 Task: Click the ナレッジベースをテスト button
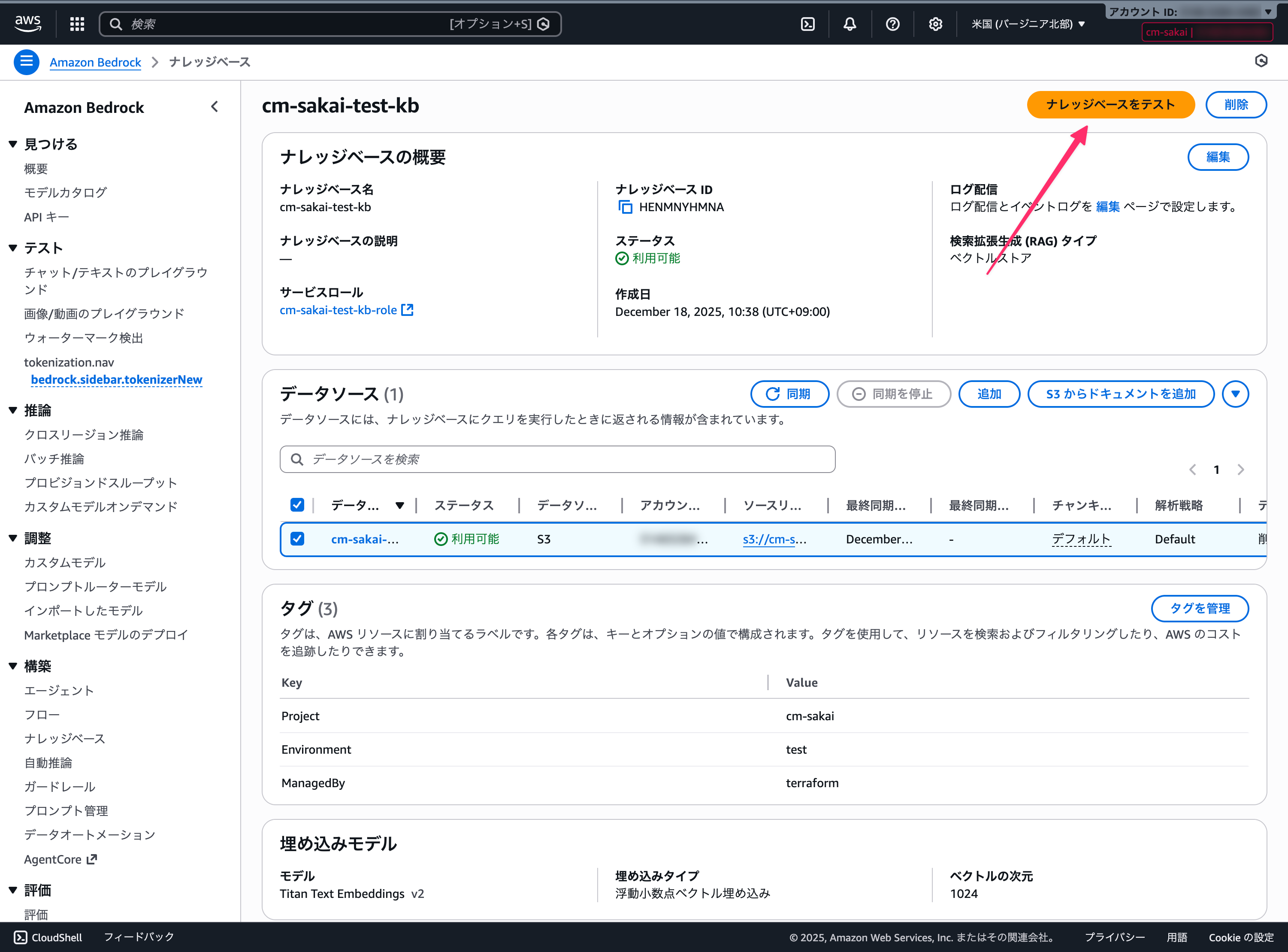coord(1110,104)
